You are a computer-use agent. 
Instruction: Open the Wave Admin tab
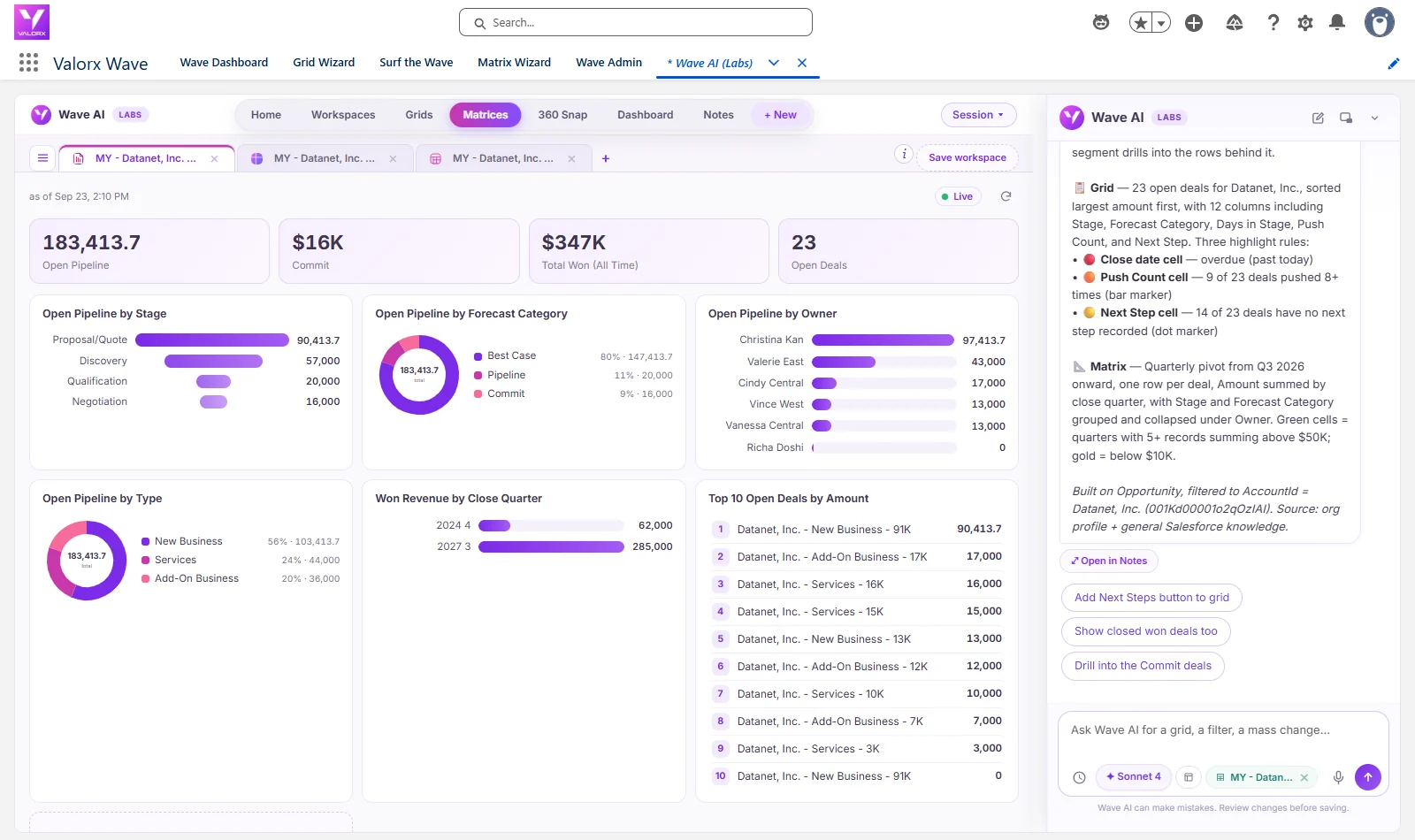608,63
